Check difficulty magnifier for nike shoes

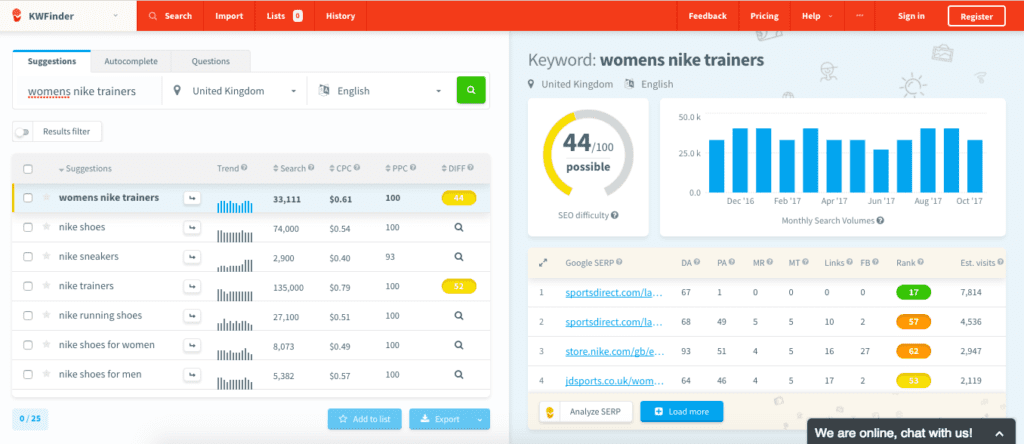(458, 227)
